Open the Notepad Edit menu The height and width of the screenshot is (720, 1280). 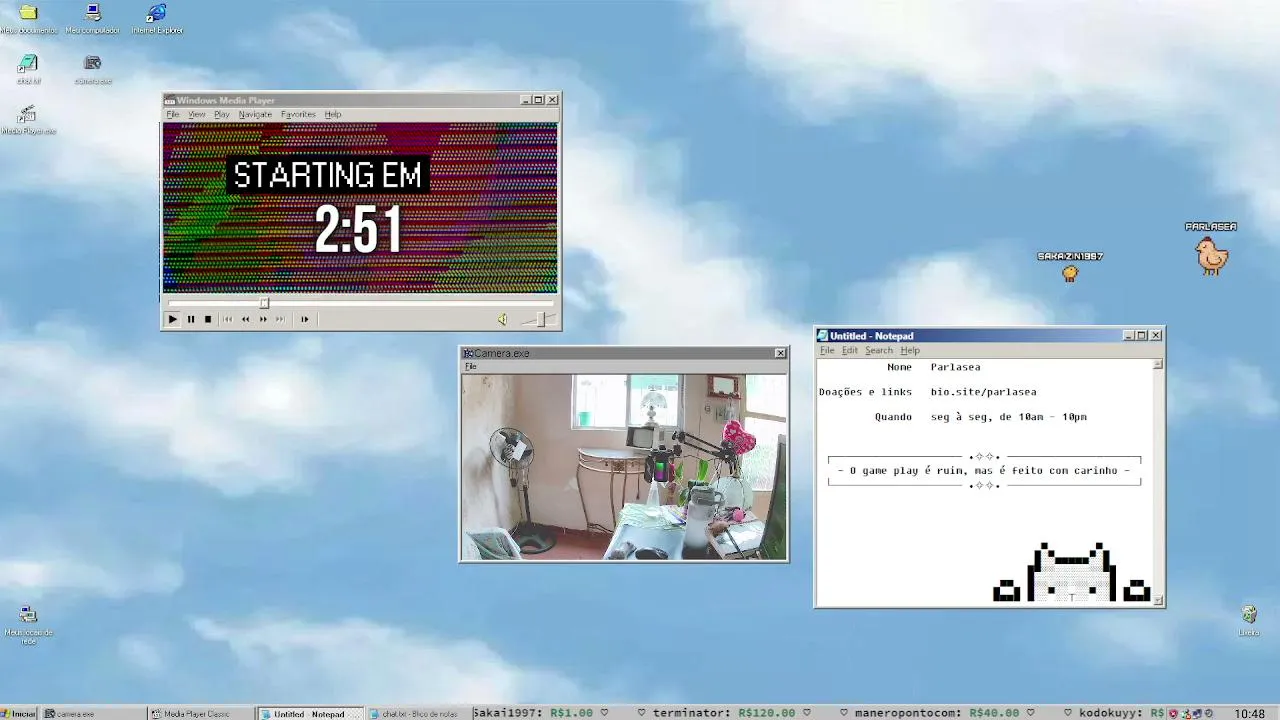850,350
